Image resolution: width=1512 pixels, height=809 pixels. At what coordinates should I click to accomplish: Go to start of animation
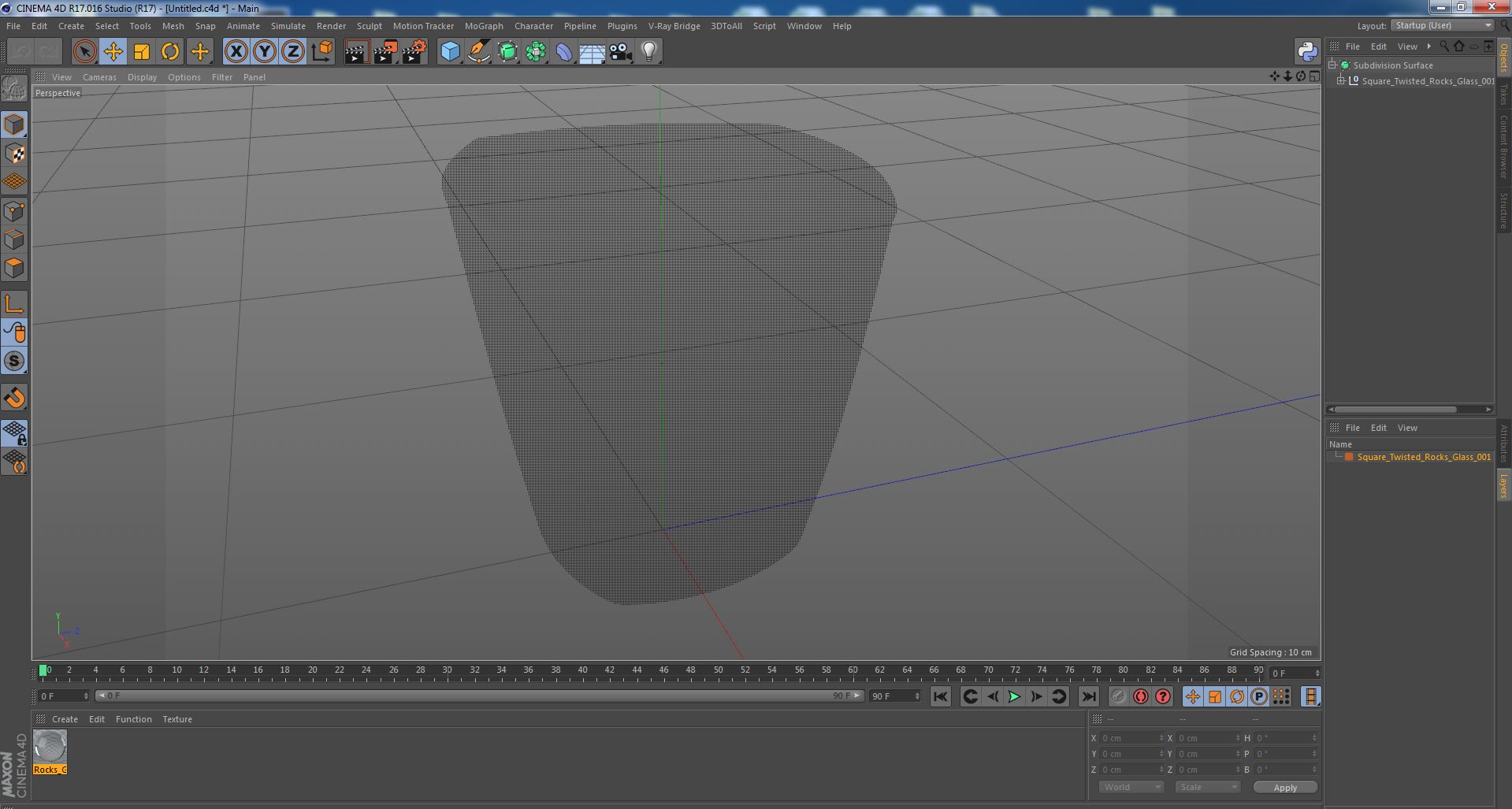coord(940,696)
